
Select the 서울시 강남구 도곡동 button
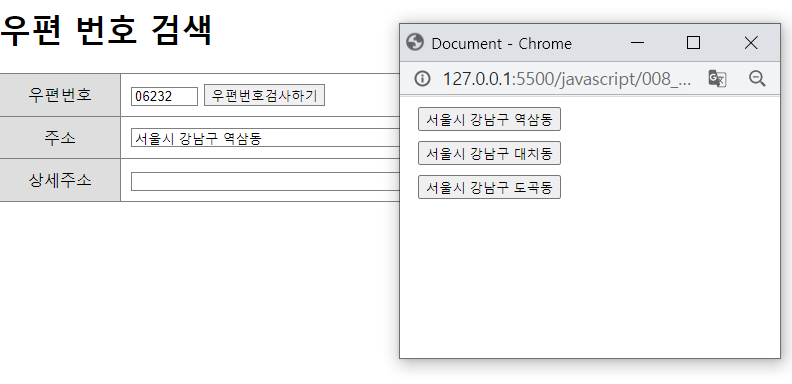click(489, 187)
